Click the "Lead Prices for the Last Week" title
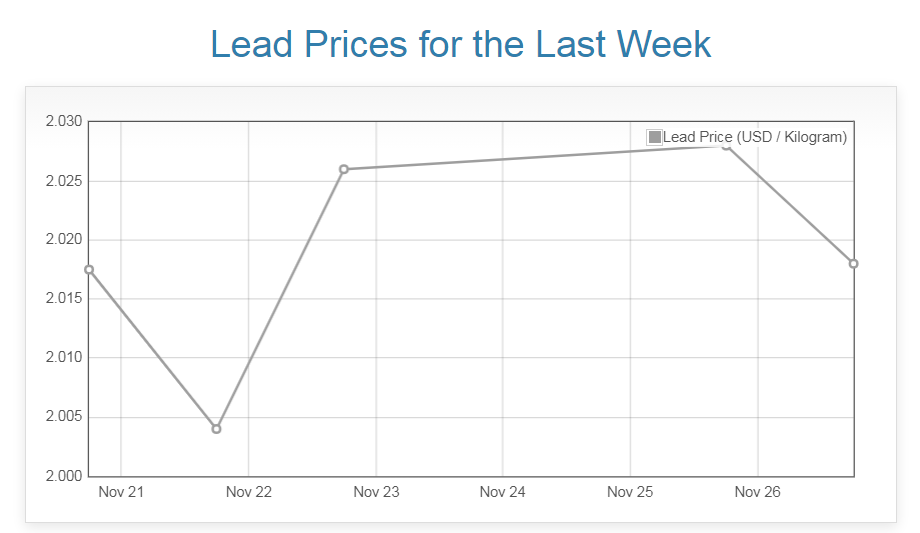The width and height of the screenshot is (920, 533). point(461,45)
